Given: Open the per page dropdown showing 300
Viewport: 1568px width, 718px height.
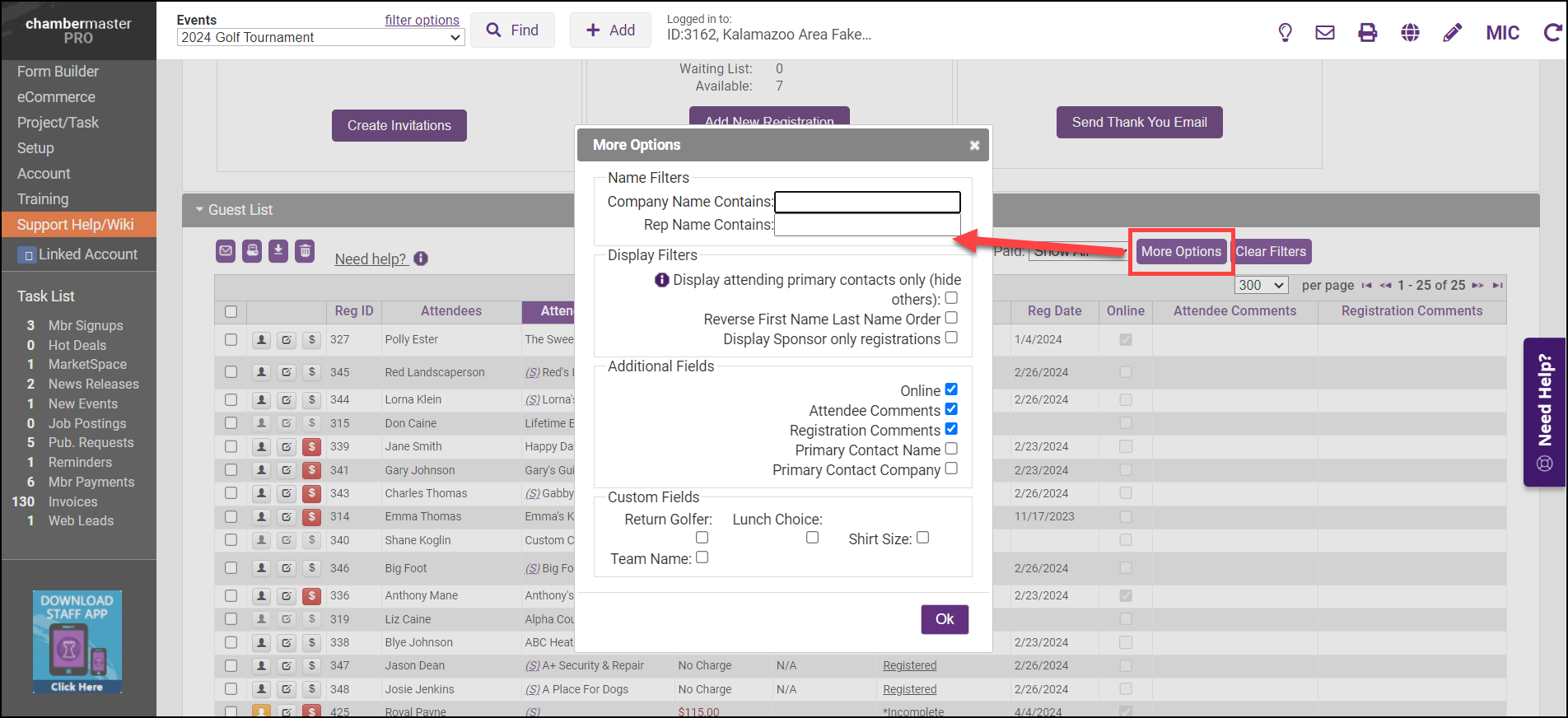Looking at the screenshot, I should click(1261, 285).
